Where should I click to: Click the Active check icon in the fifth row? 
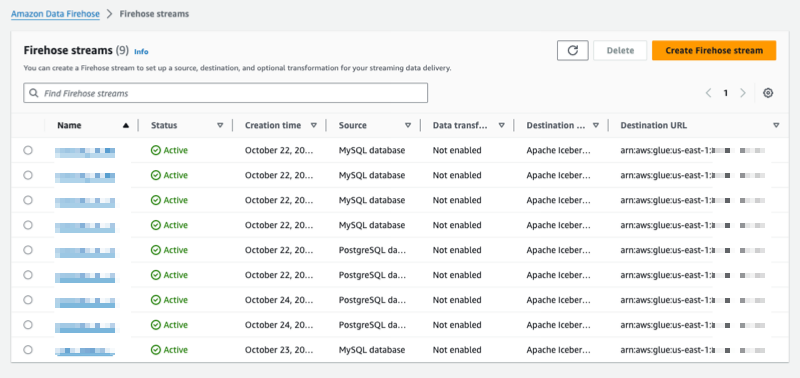[x=156, y=250]
